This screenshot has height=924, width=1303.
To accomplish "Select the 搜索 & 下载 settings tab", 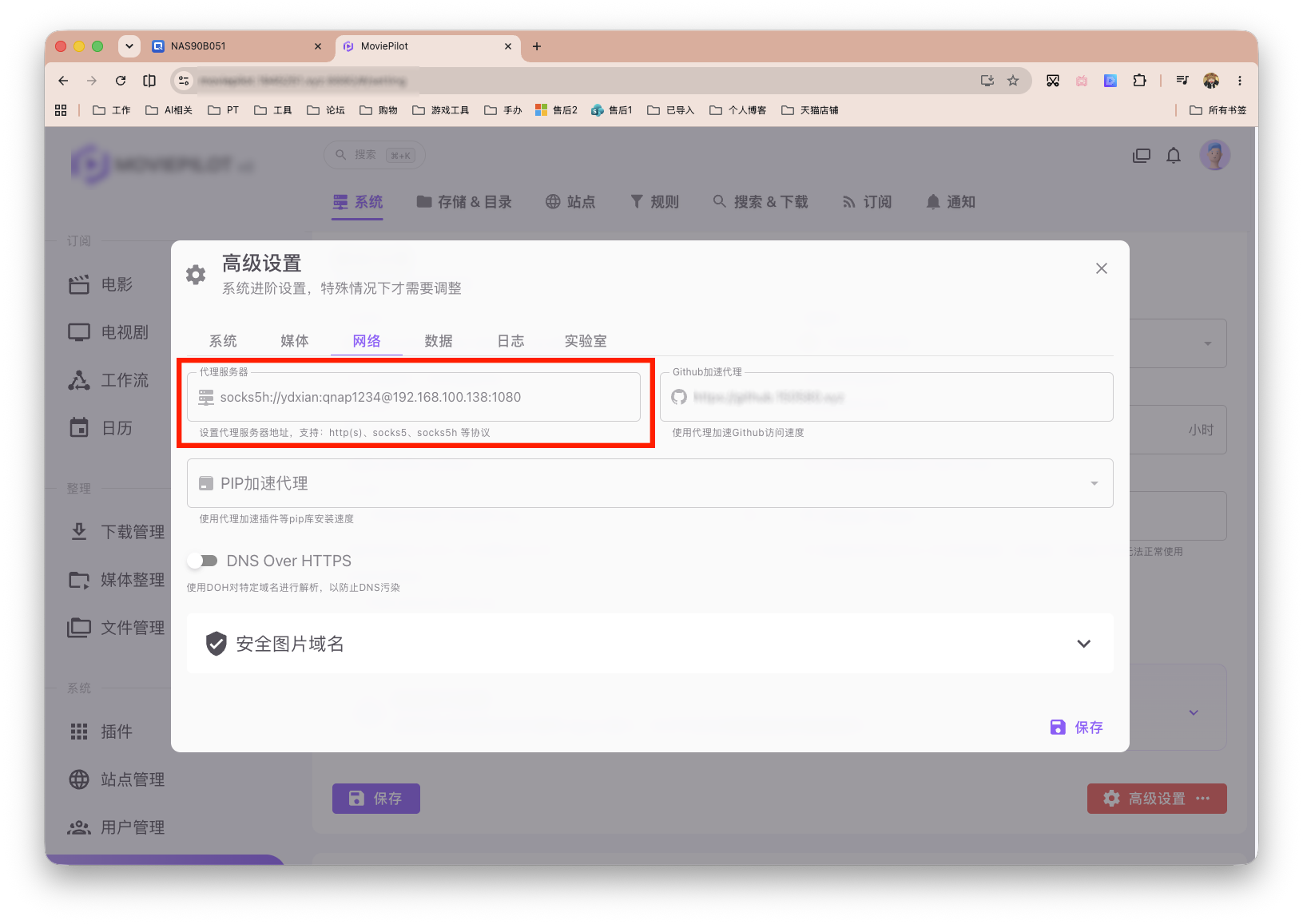I will click(x=761, y=202).
